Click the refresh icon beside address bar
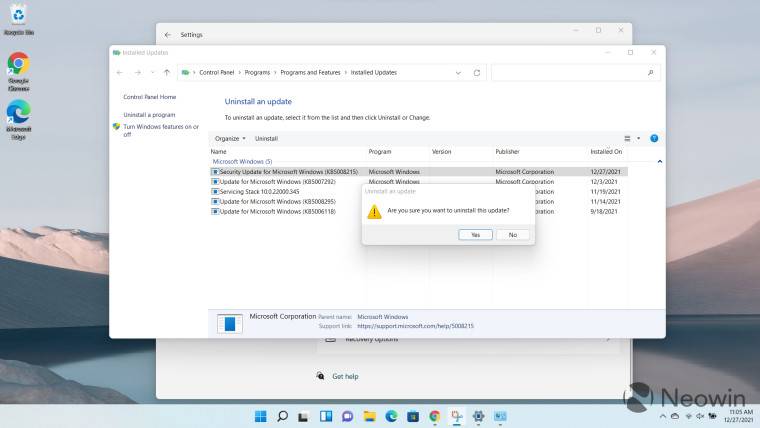The width and height of the screenshot is (760, 428). point(477,72)
